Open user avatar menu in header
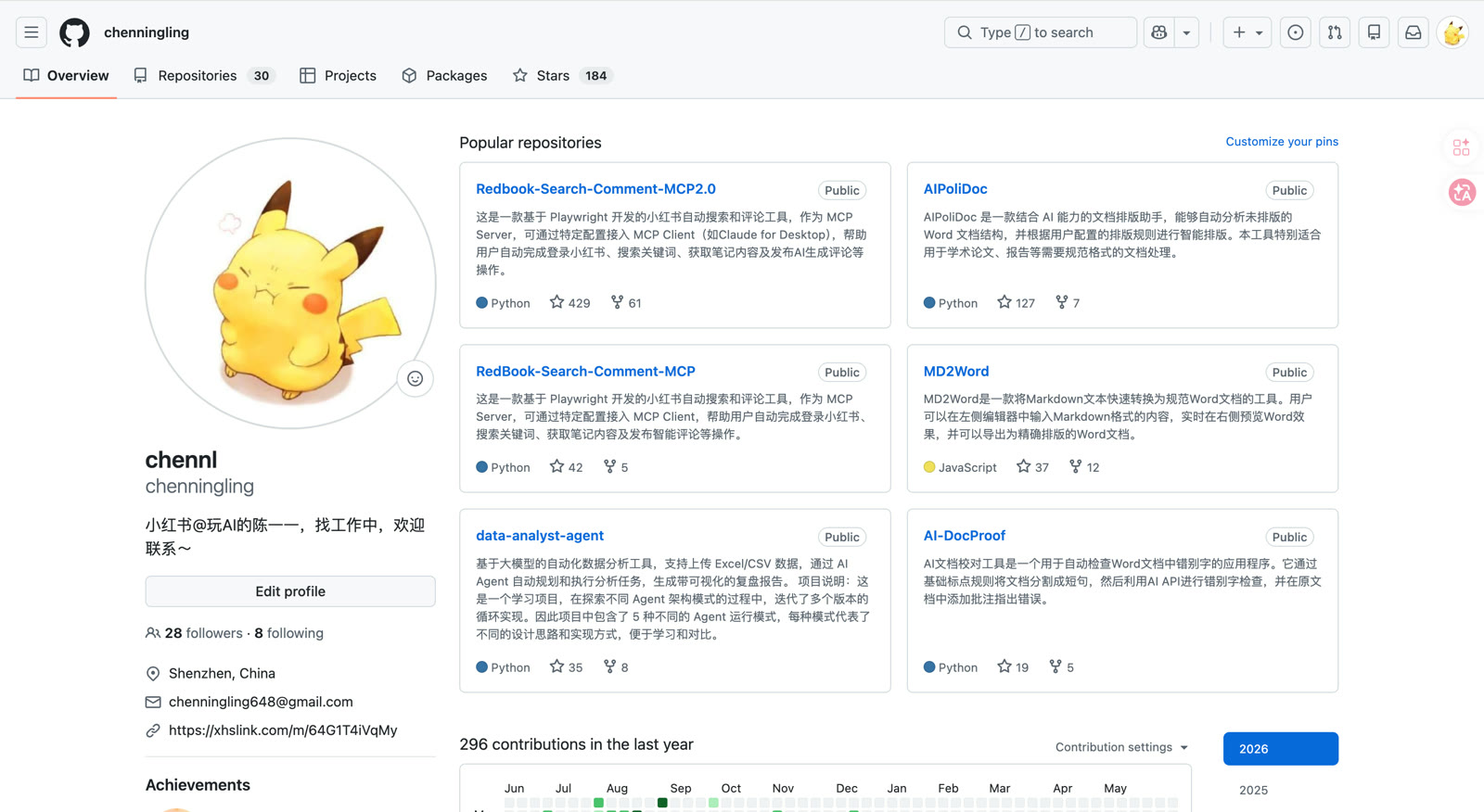 [x=1452, y=32]
